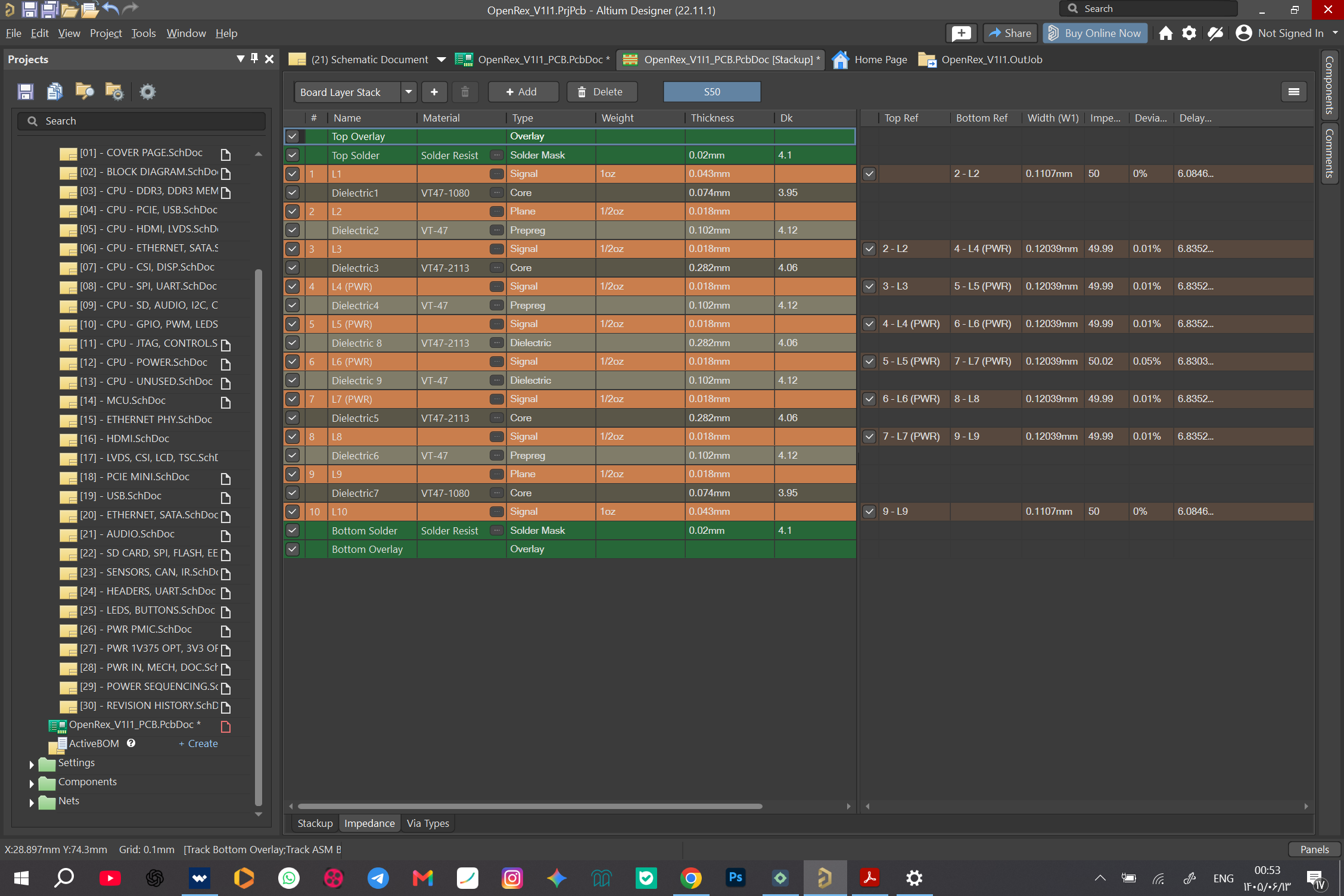Expand the Settings folder in Projects tree
The width and height of the screenshot is (1344, 896).
tap(32, 764)
